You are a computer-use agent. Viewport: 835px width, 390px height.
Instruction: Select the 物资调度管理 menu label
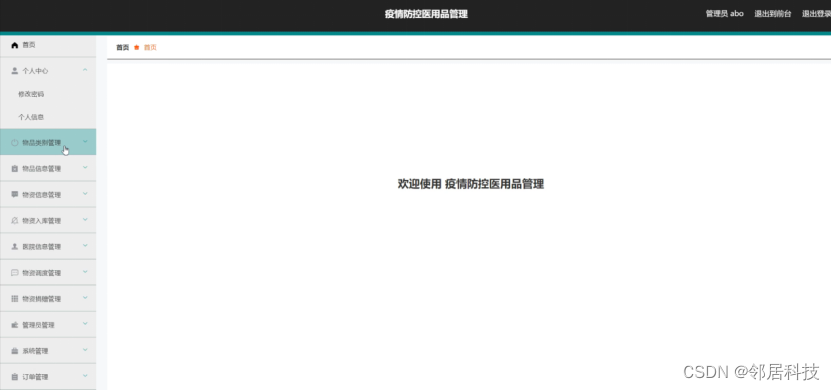pos(42,273)
